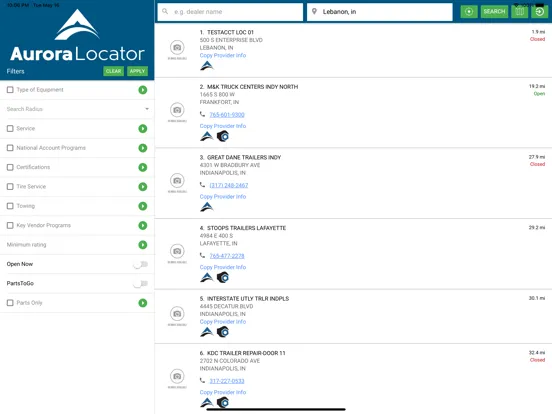Expand Certifications green arrow
Image resolution: width=552 pixels, height=414 pixels.
(x=143, y=167)
